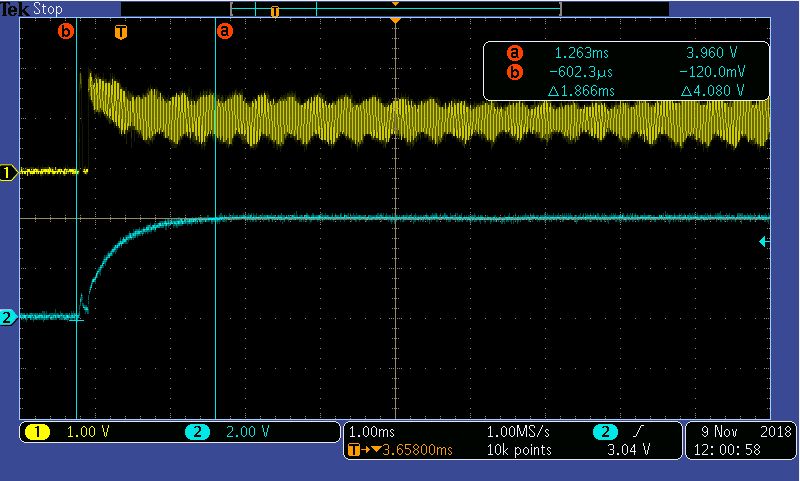Click the cursor 'b' marker above the graticule
The height and width of the screenshot is (481, 800).
(66, 31)
